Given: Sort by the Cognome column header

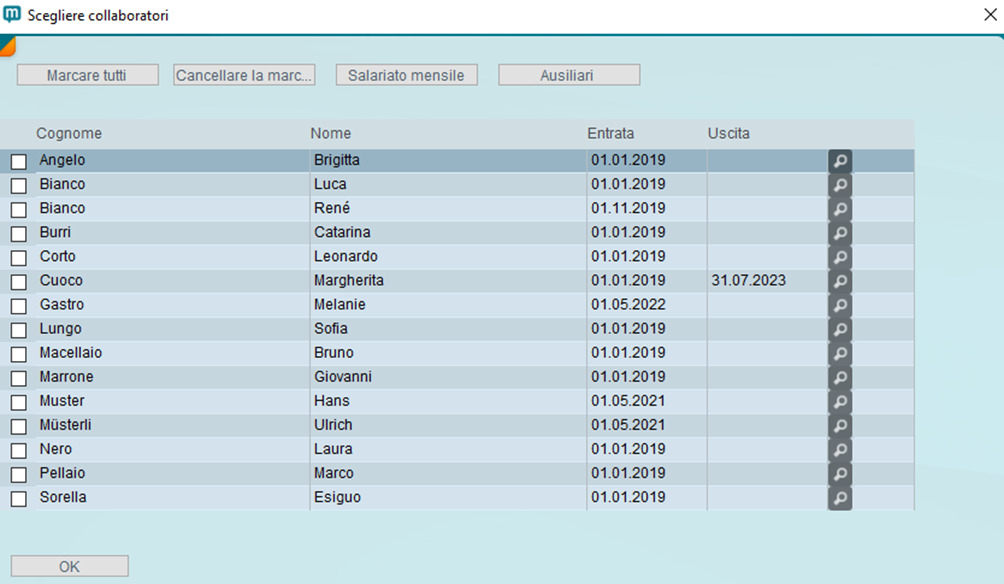Looking at the screenshot, I should tap(69, 133).
